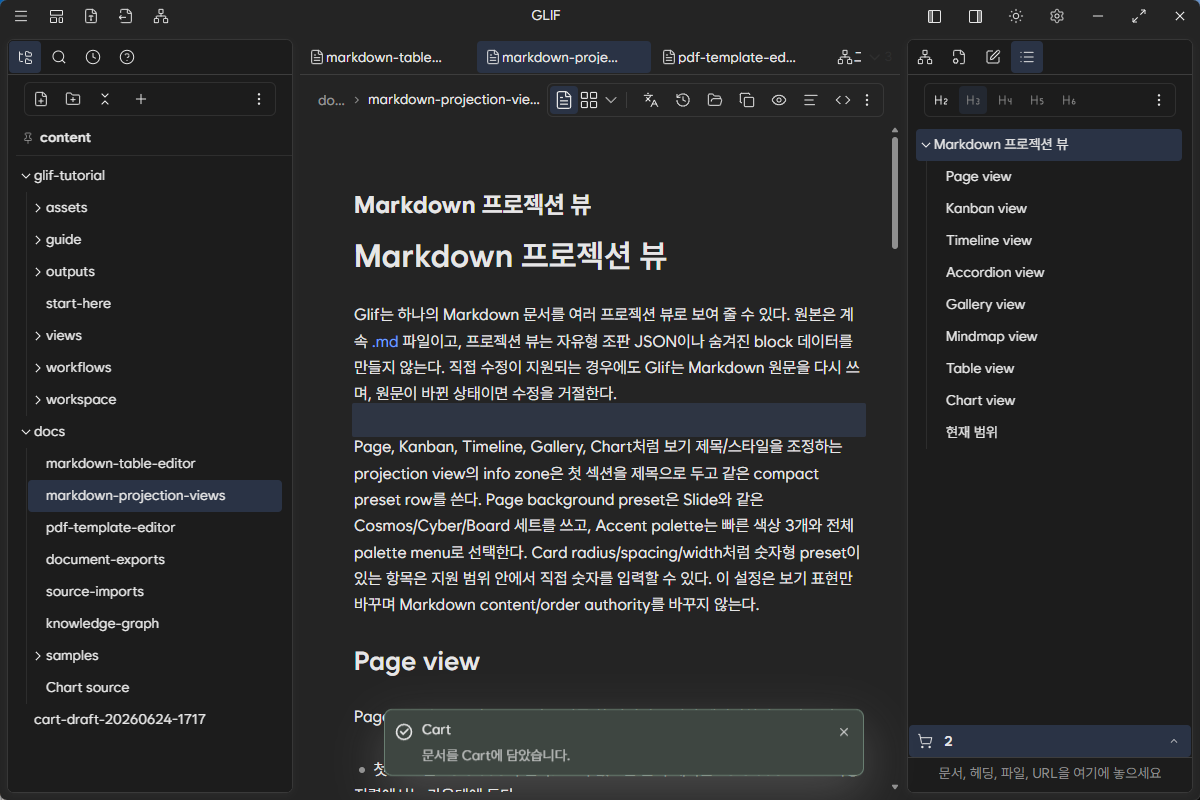
Task: Toggle H5 heading level filter
Action: click(1037, 100)
